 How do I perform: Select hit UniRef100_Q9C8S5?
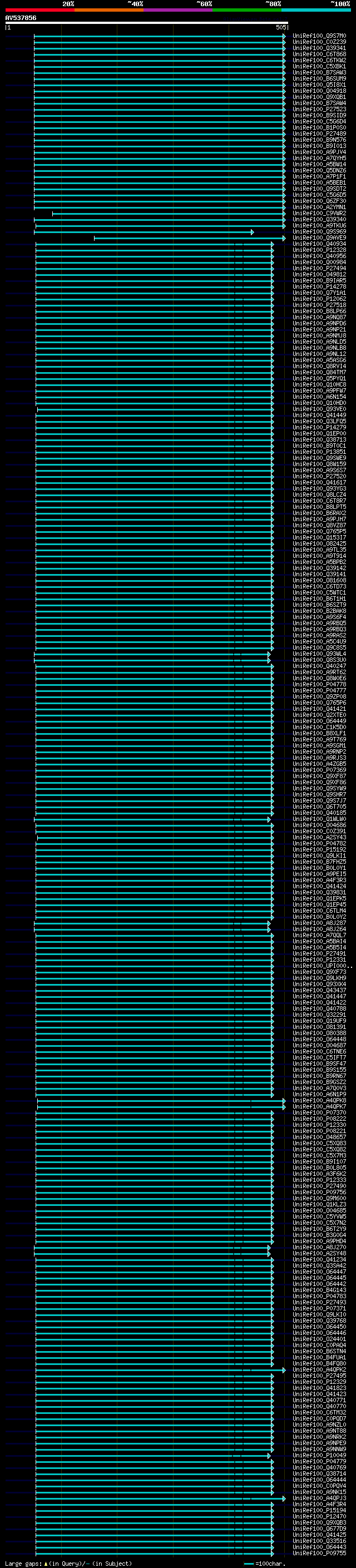click(319, 647)
